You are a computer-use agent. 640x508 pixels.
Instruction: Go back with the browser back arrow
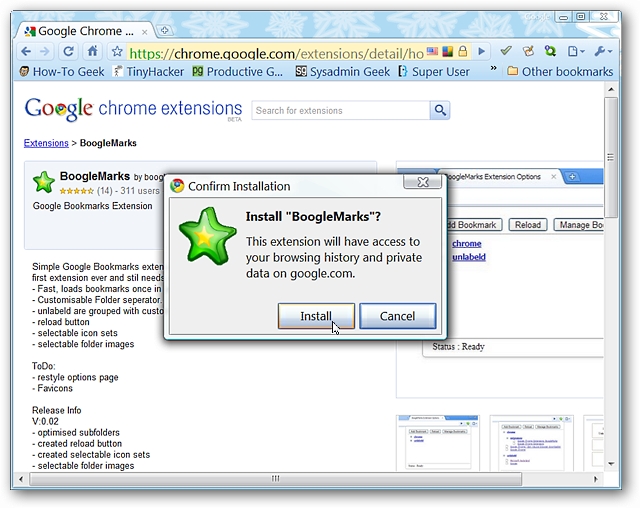click(x=26, y=51)
